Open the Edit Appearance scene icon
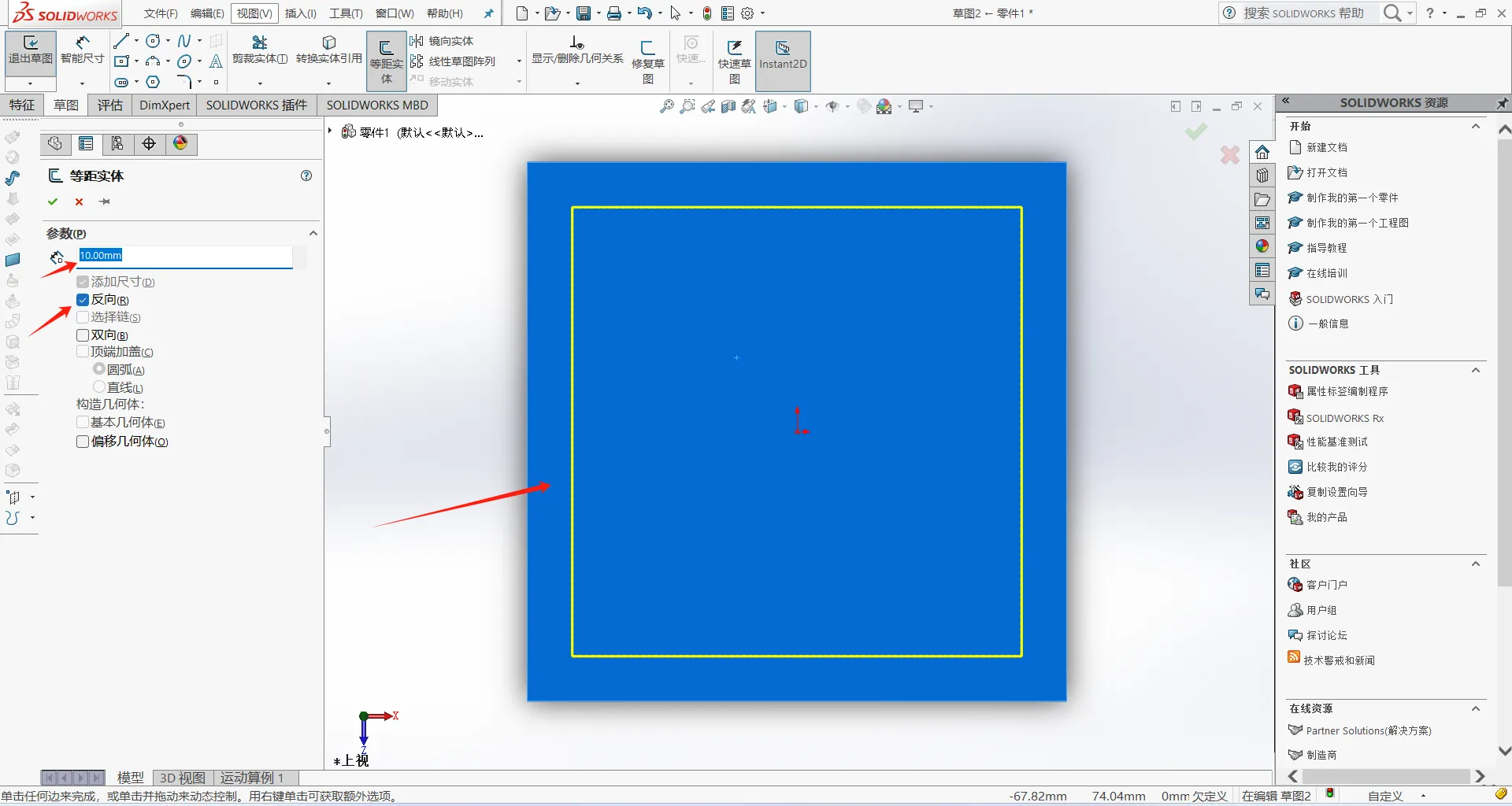This screenshot has height=806, width=1512. point(864,106)
